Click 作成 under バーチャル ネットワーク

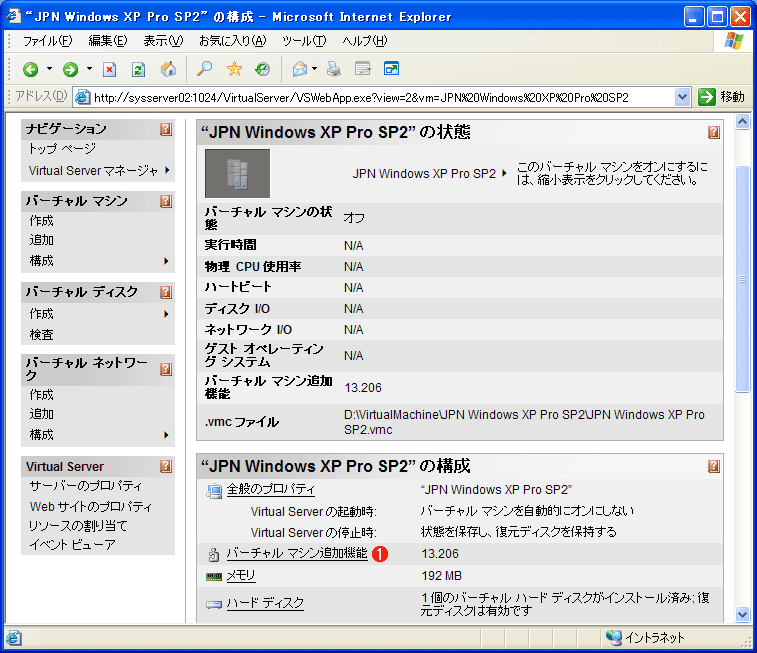42,395
